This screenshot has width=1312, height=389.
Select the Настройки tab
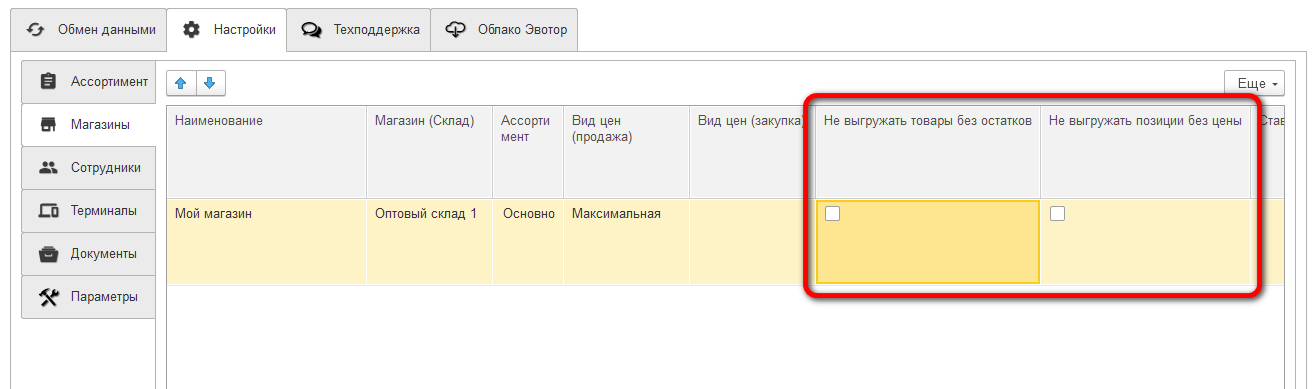coord(227,30)
